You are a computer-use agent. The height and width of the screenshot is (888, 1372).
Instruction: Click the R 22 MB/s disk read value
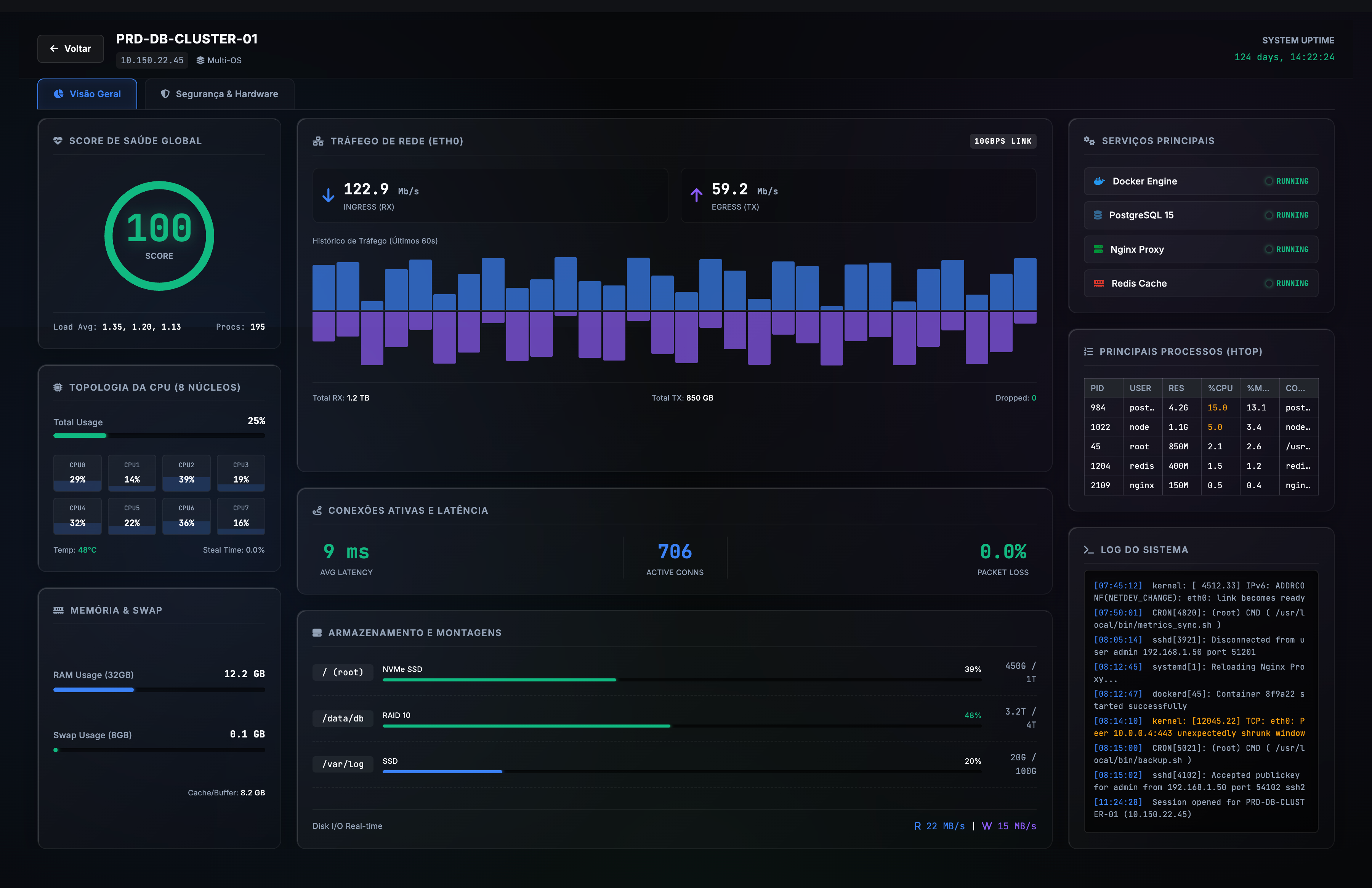pyautogui.click(x=939, y=826)
